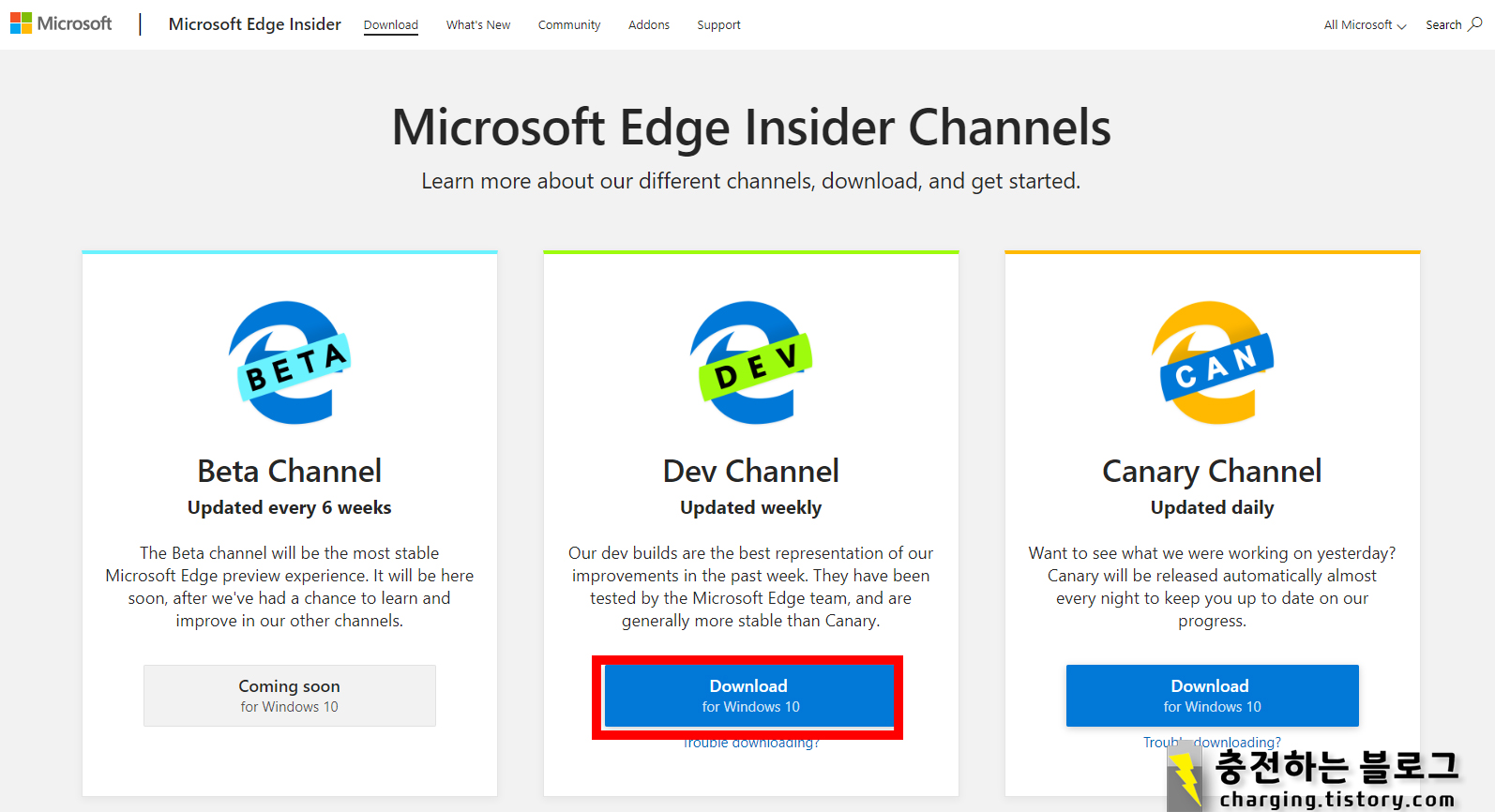Click Coming soon button for Beta Channel

(290, 696)
